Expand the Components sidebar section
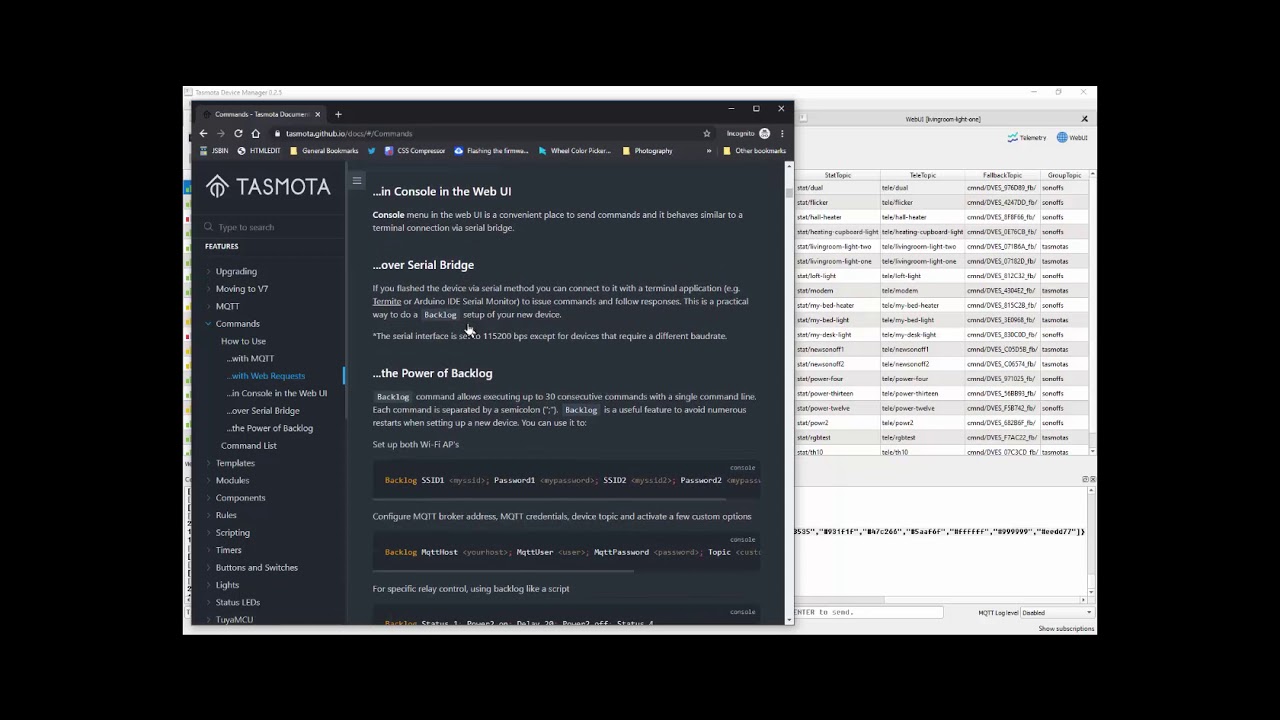Viewport: 1280px width, 720px height. (x=240, y=498)
